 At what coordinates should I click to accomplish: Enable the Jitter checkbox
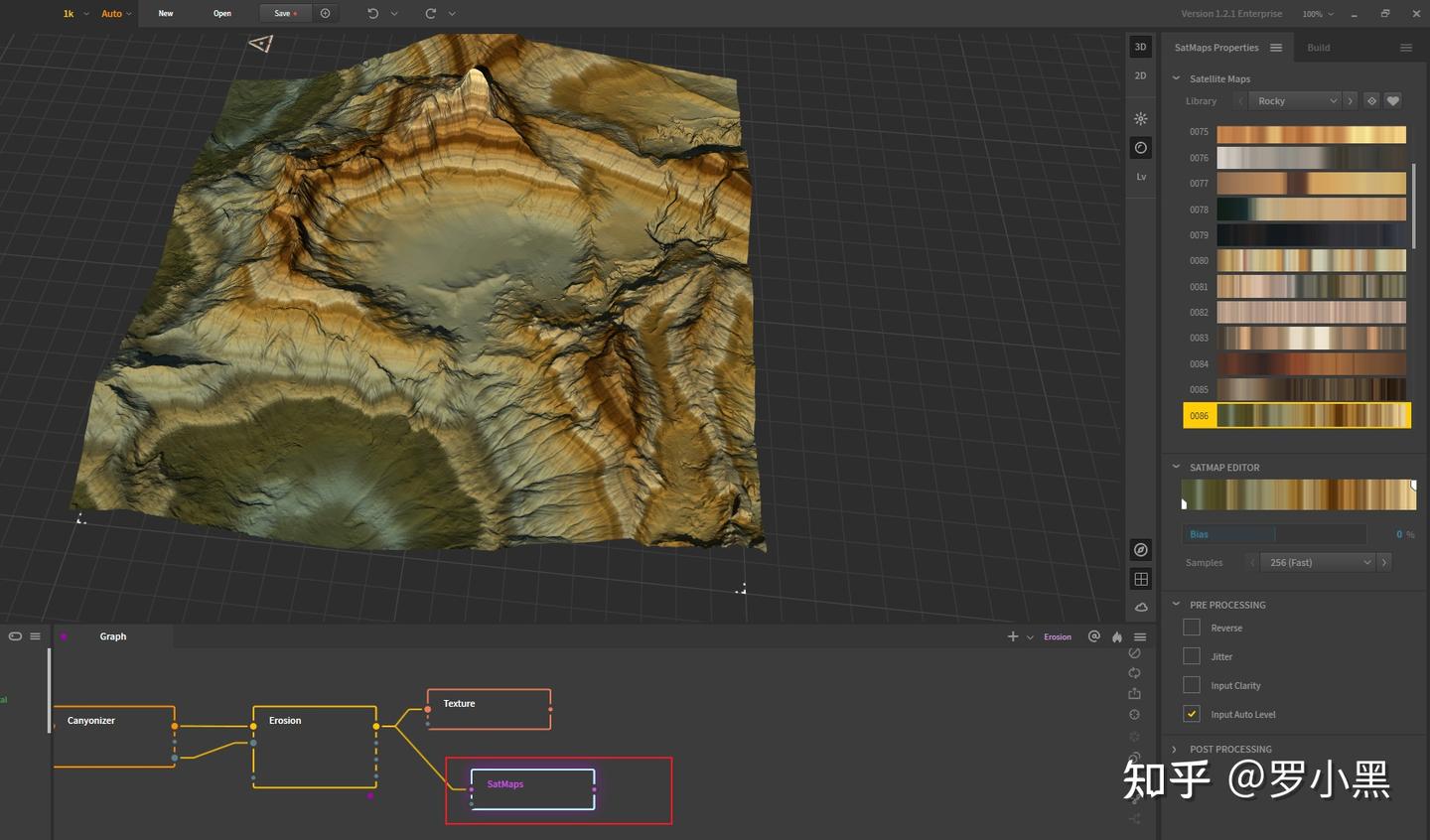pos(1192,656)
